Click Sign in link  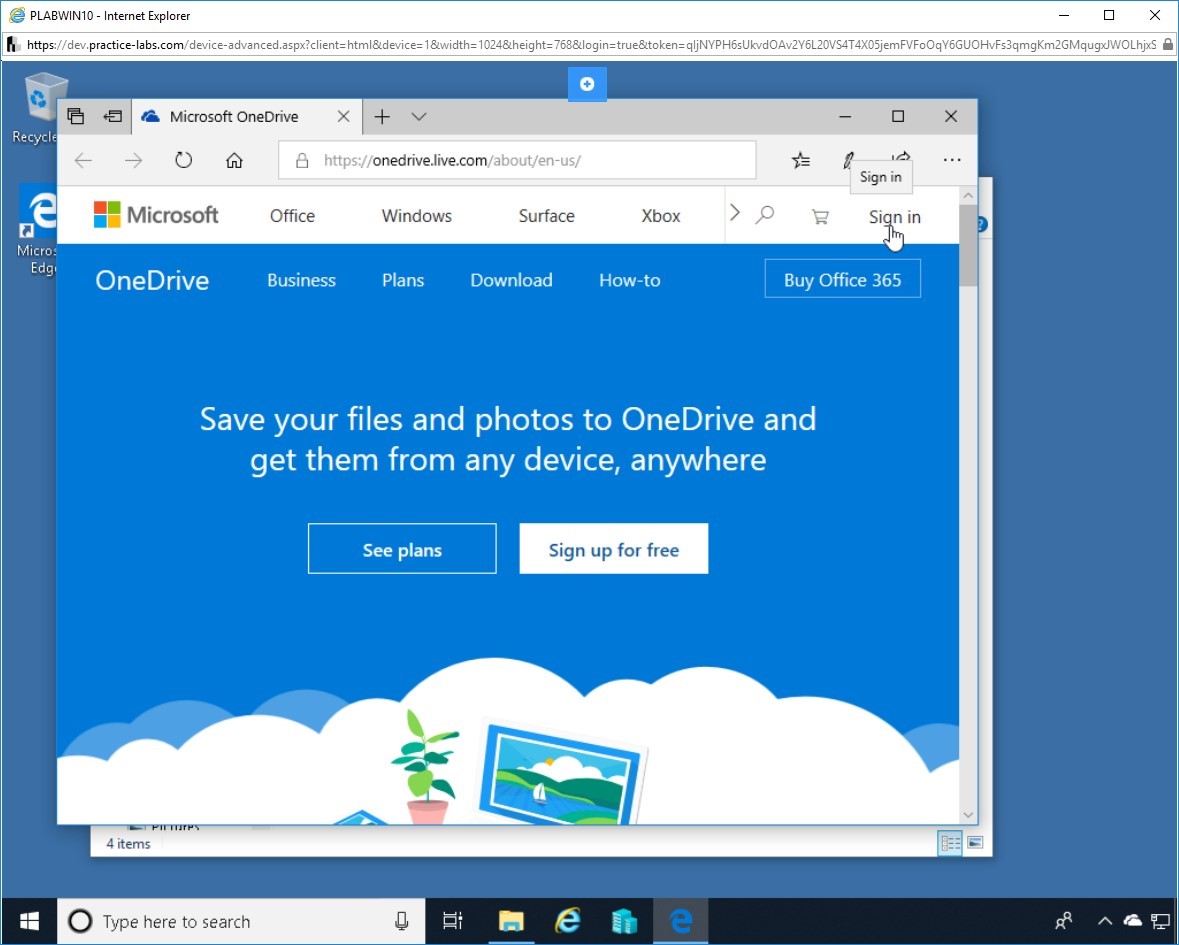(895, 217)
